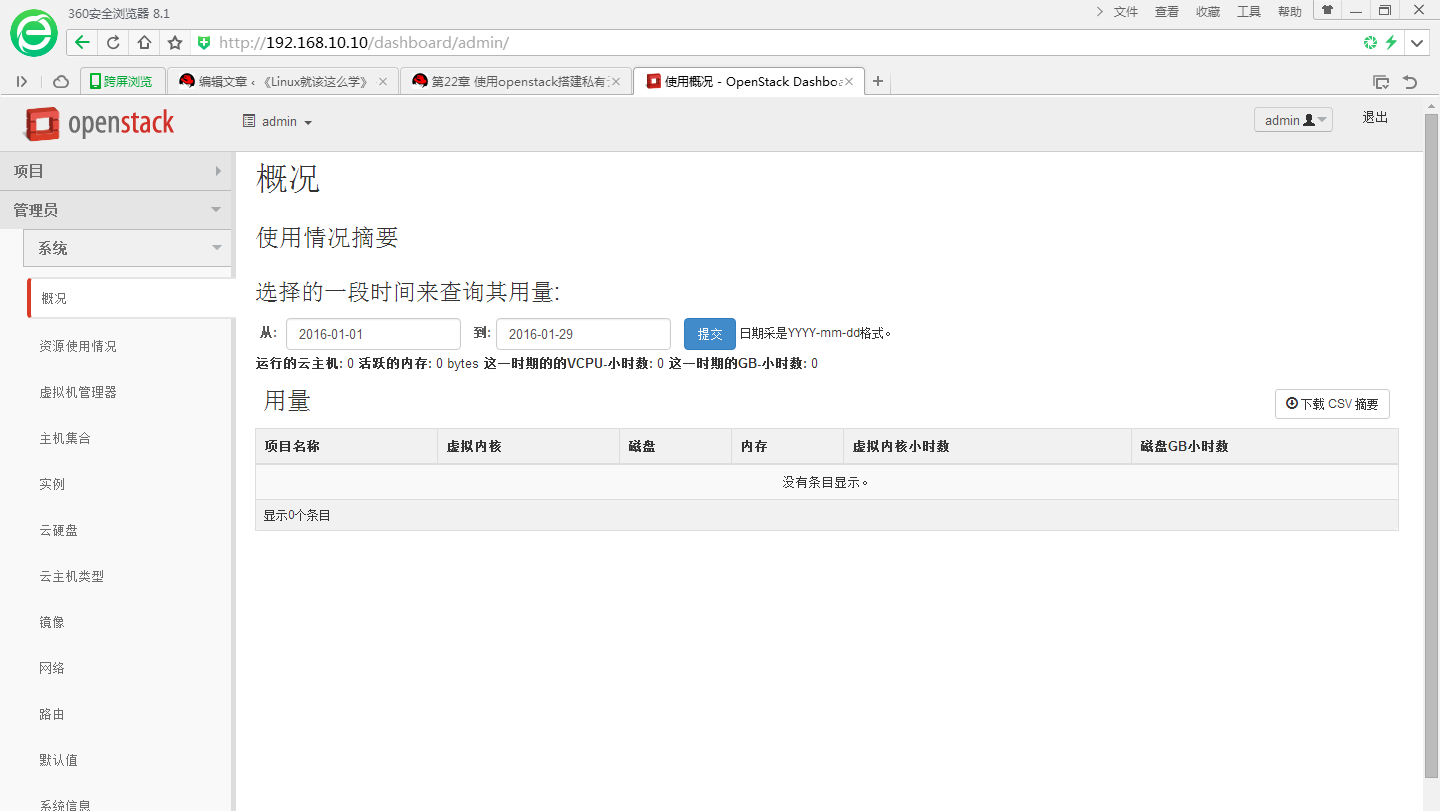The height and width of the screenshot is (811, 1440).
Task: Open 镜像 in the sidebar
Action: coord(52,622)
